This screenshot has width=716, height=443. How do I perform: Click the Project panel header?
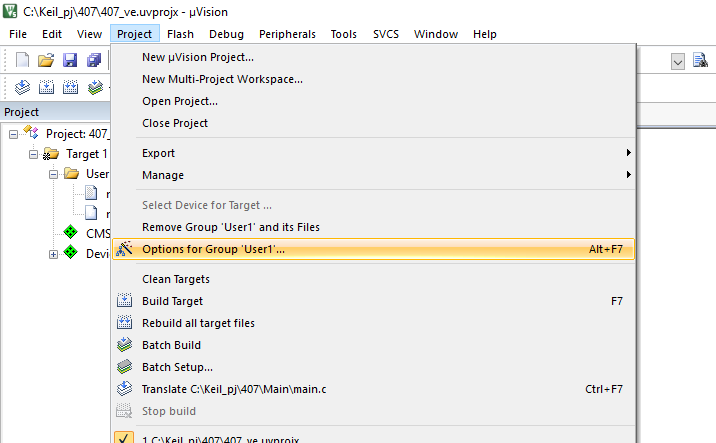click(x=55, y=112)
